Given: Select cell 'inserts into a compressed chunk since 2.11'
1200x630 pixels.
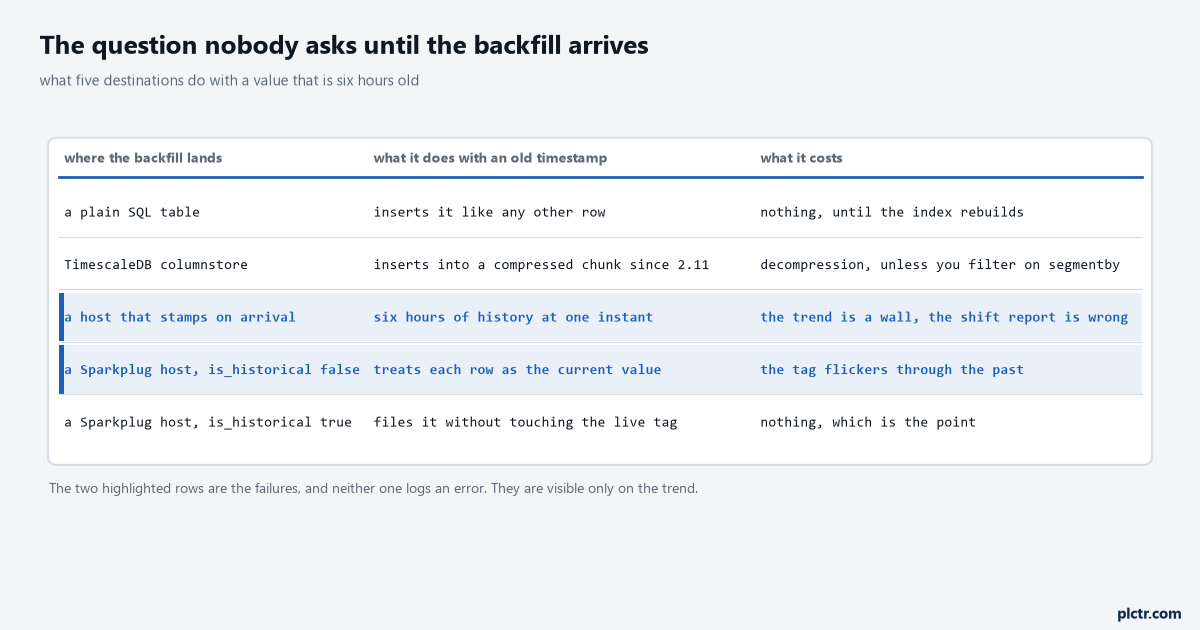Looking at the screenshot, I should coord(541,265).
